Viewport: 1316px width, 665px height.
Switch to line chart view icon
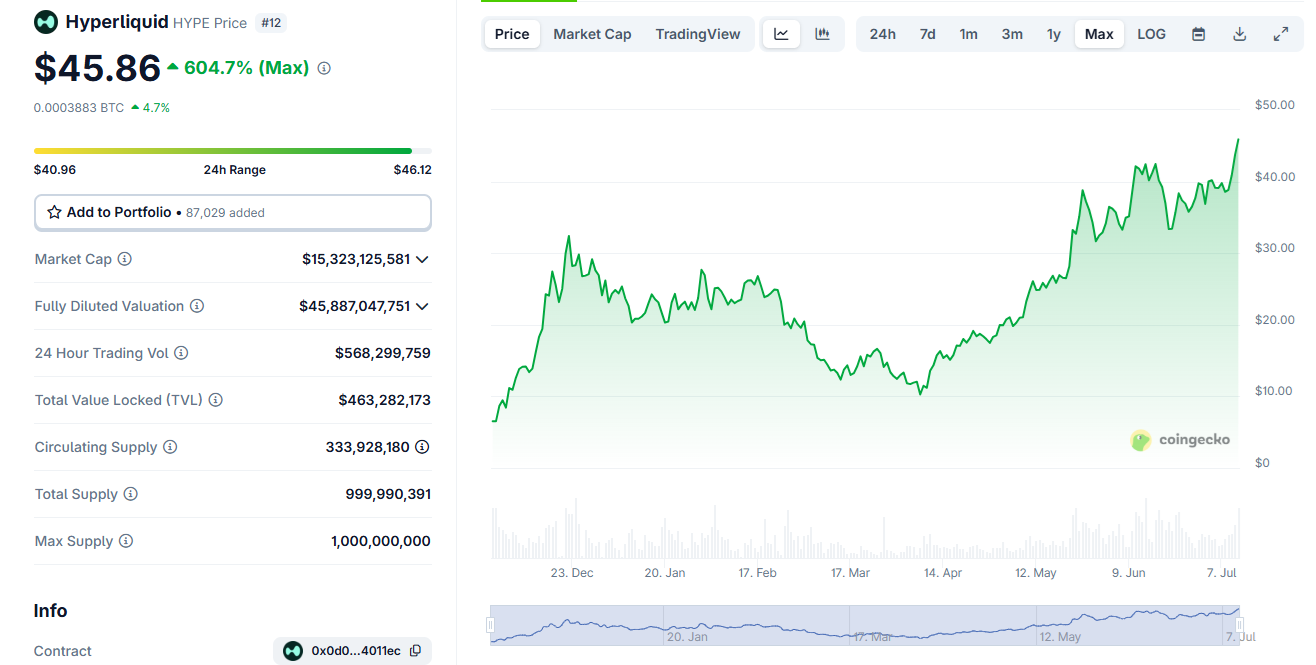(x=781, y=34)
